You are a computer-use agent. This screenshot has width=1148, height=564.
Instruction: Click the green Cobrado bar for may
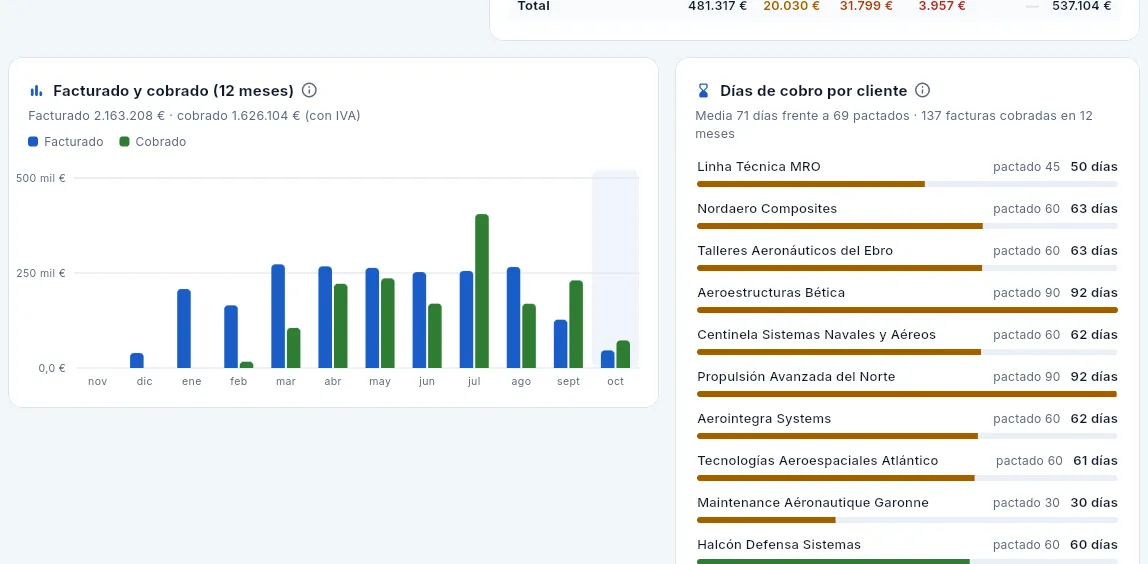coord(387,323)
